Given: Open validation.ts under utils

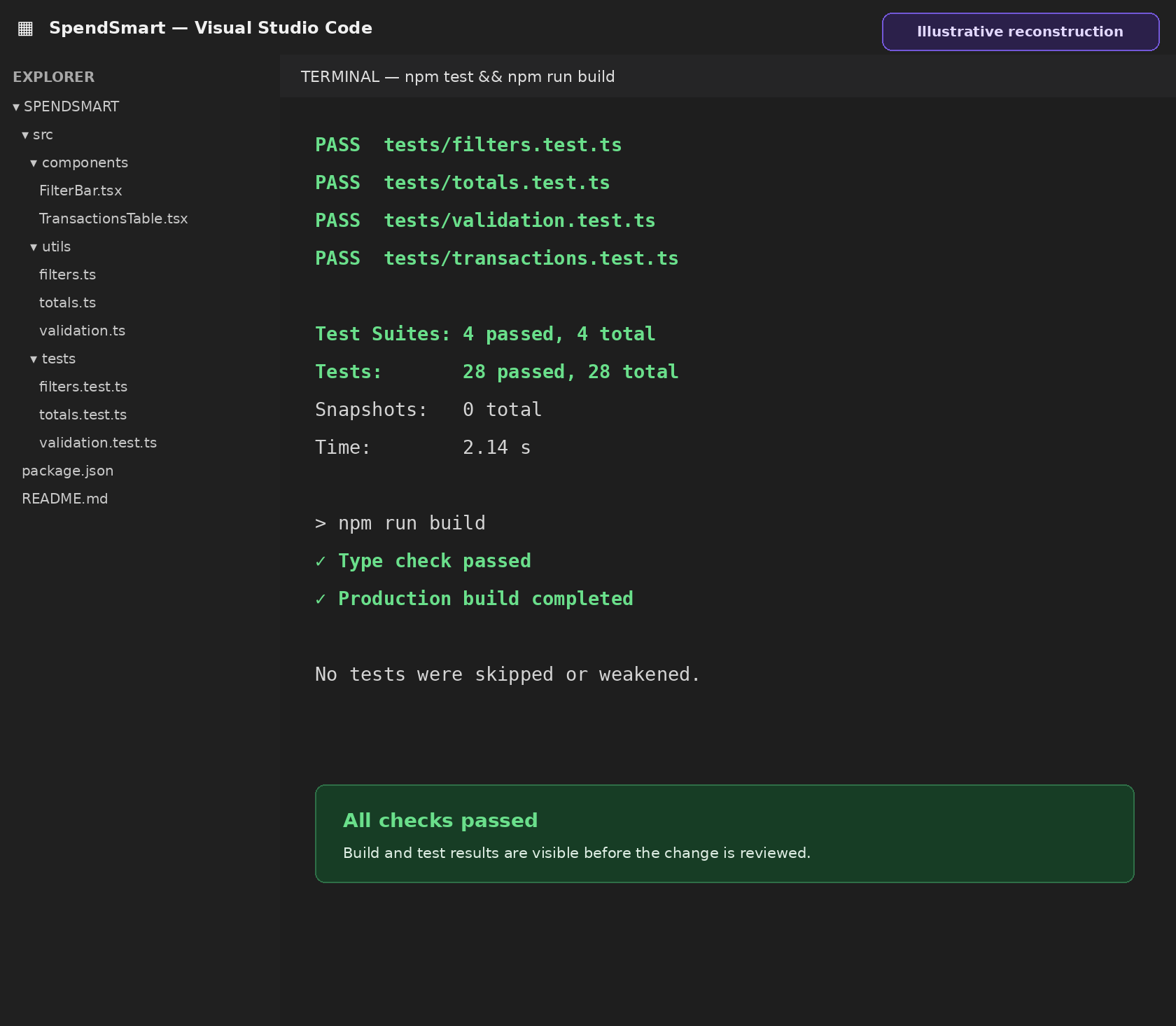Looking at the screenshot, I should tap(82, 331).
